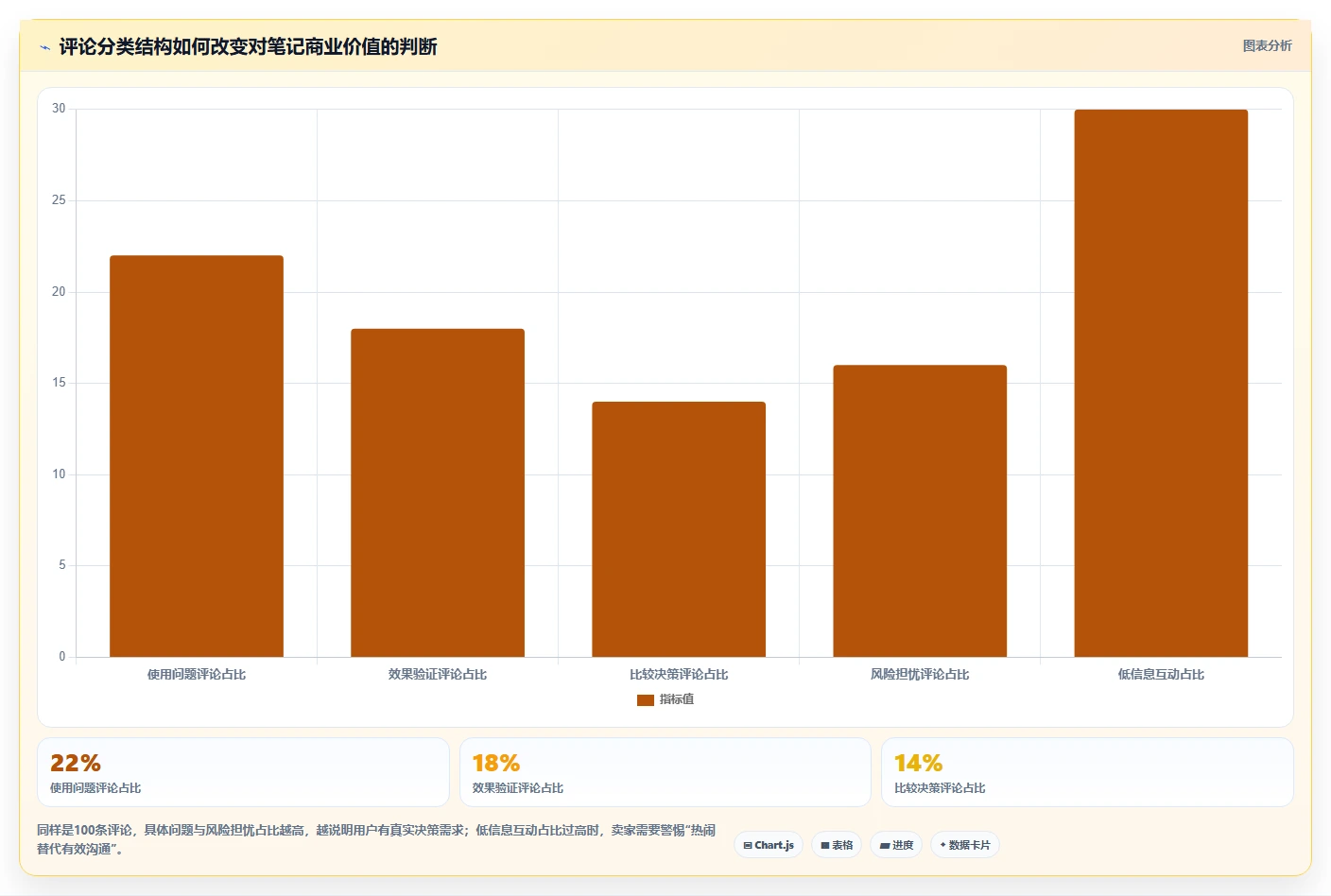Screen dimensions: 1331x896
Task: Click the y-axis tick label 25
Action: coord(59,200)
